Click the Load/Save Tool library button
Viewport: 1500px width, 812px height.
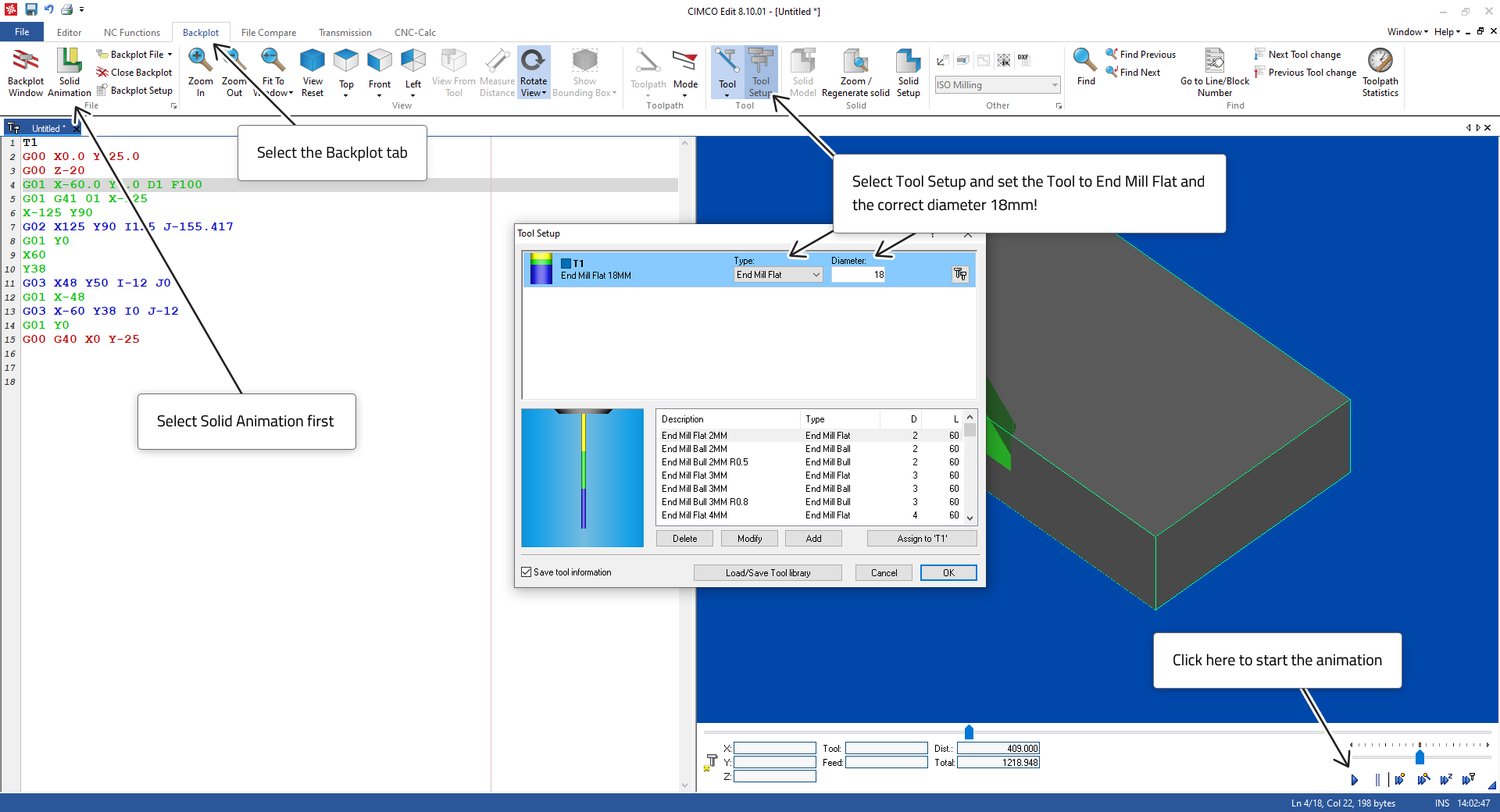pos(767,573)
